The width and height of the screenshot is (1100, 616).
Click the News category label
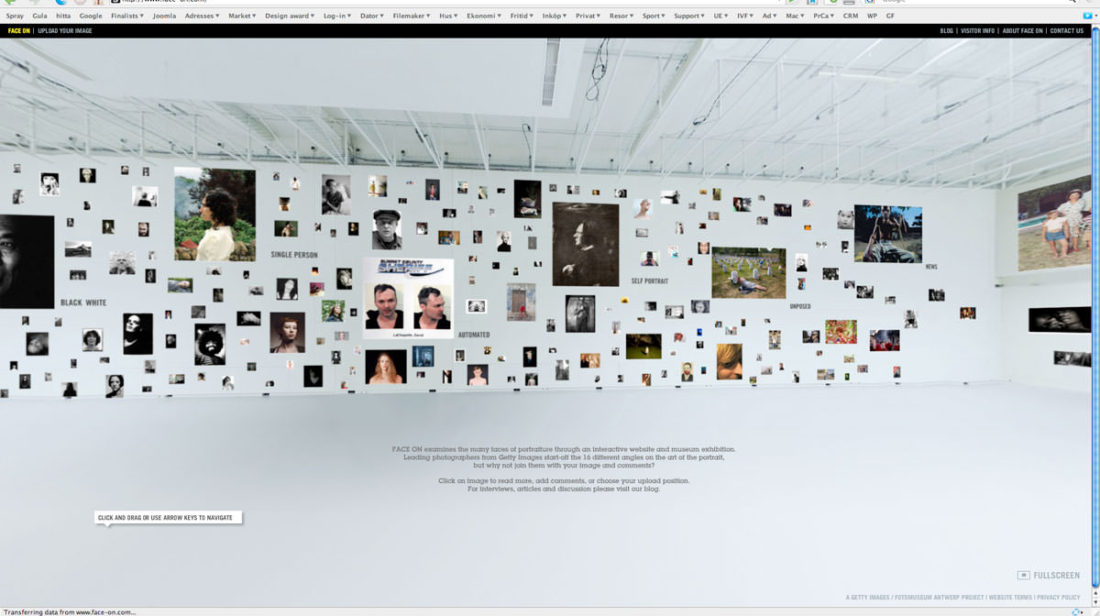click(x=931, y=267)
